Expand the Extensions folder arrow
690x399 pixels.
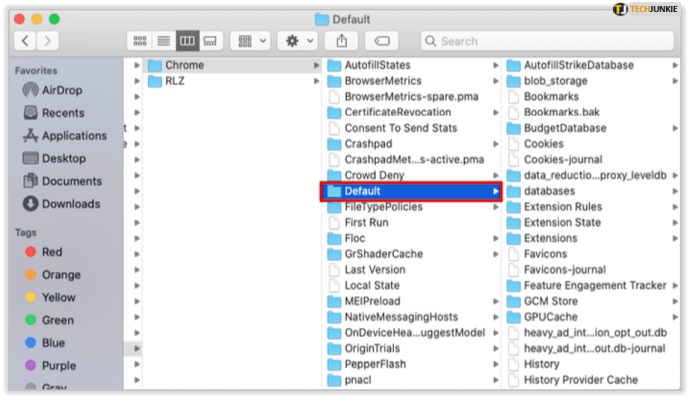[x=675, y=238]
